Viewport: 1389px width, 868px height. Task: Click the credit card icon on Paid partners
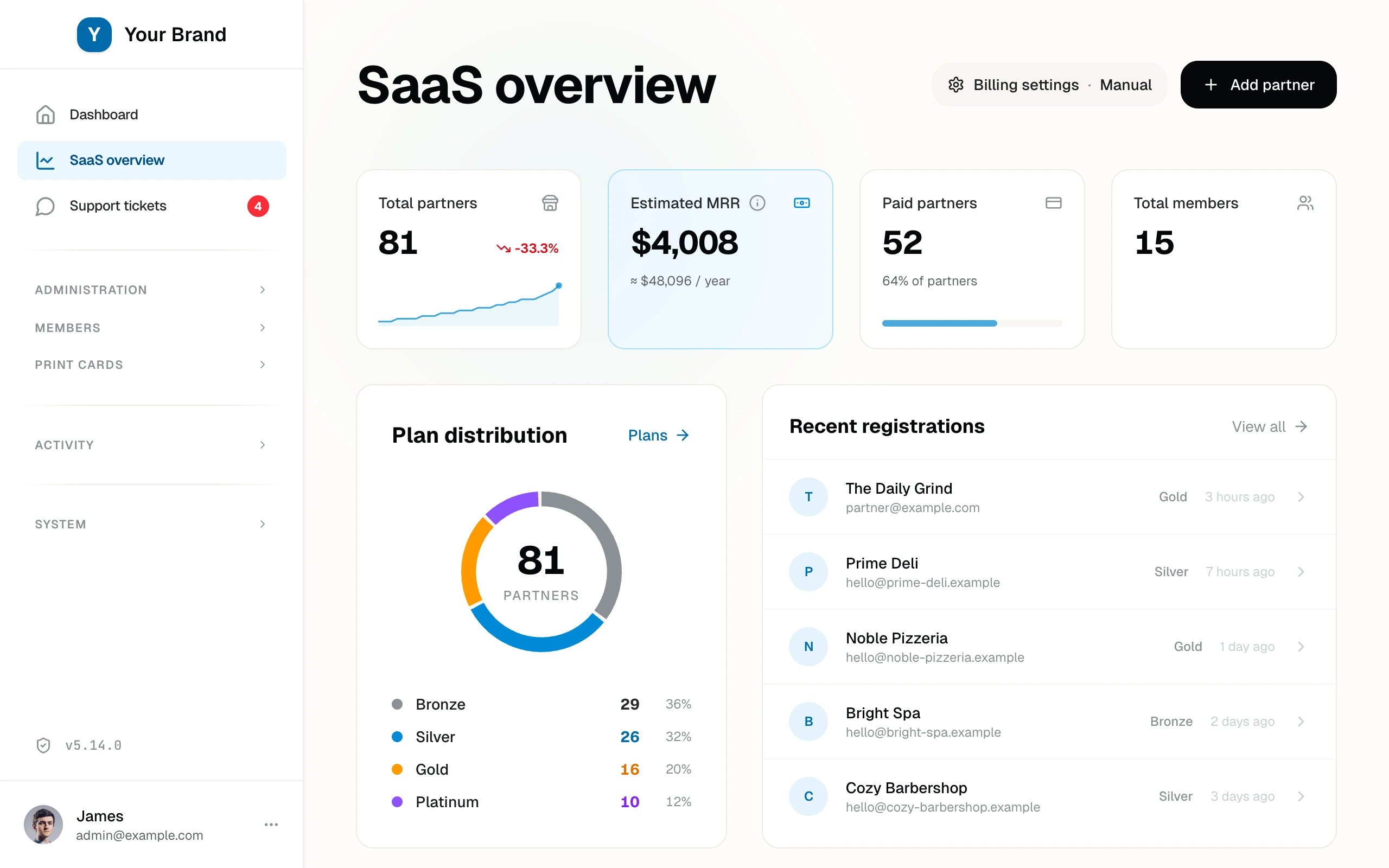(x=1053, y=203)
